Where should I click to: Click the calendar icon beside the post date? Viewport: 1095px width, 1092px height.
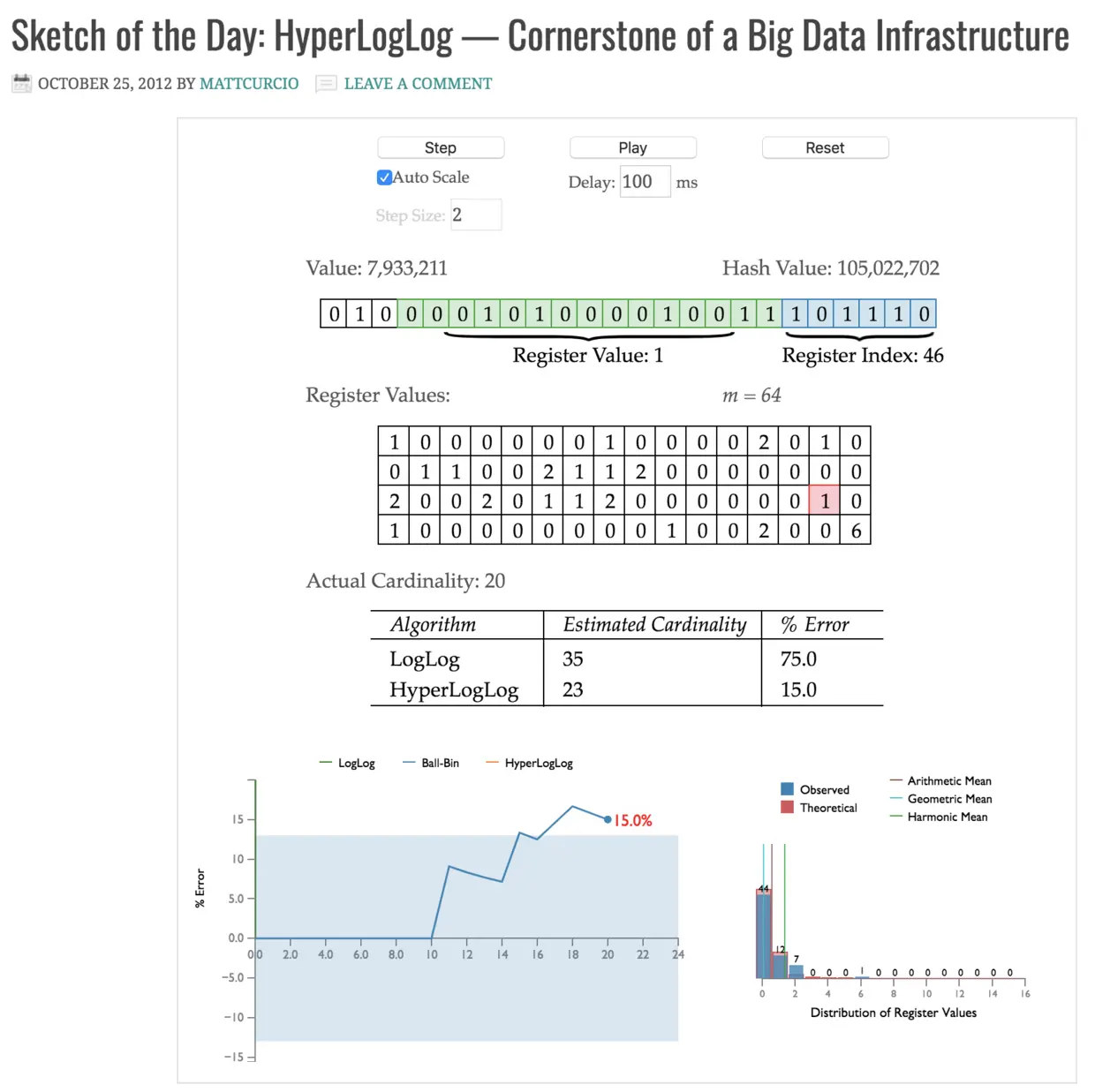click(x=21, y=84)
